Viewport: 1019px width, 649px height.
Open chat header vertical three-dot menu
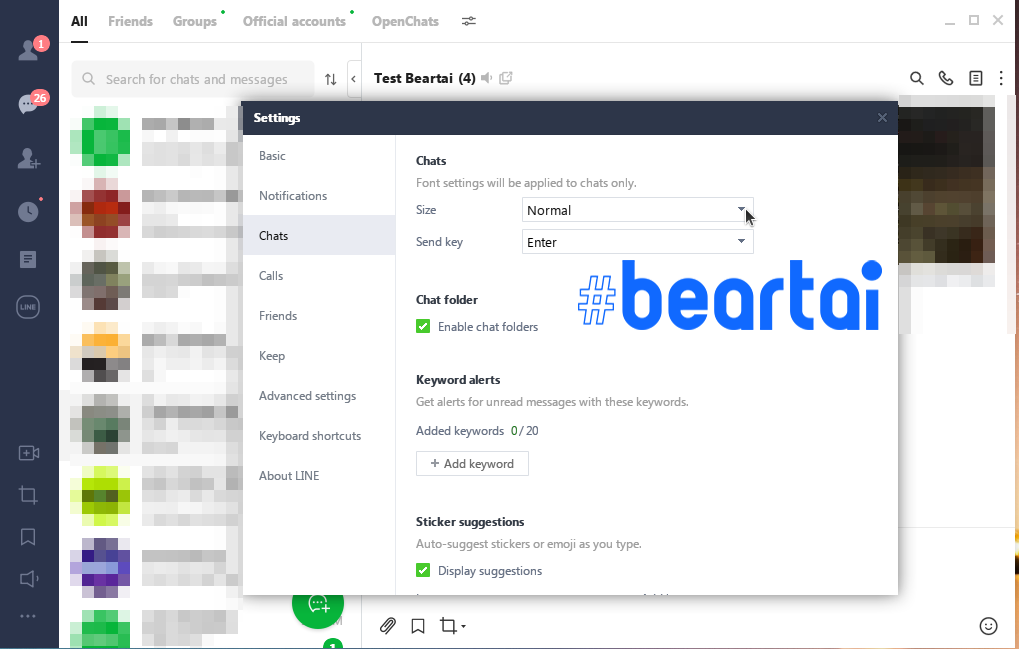coord(1001,78)
